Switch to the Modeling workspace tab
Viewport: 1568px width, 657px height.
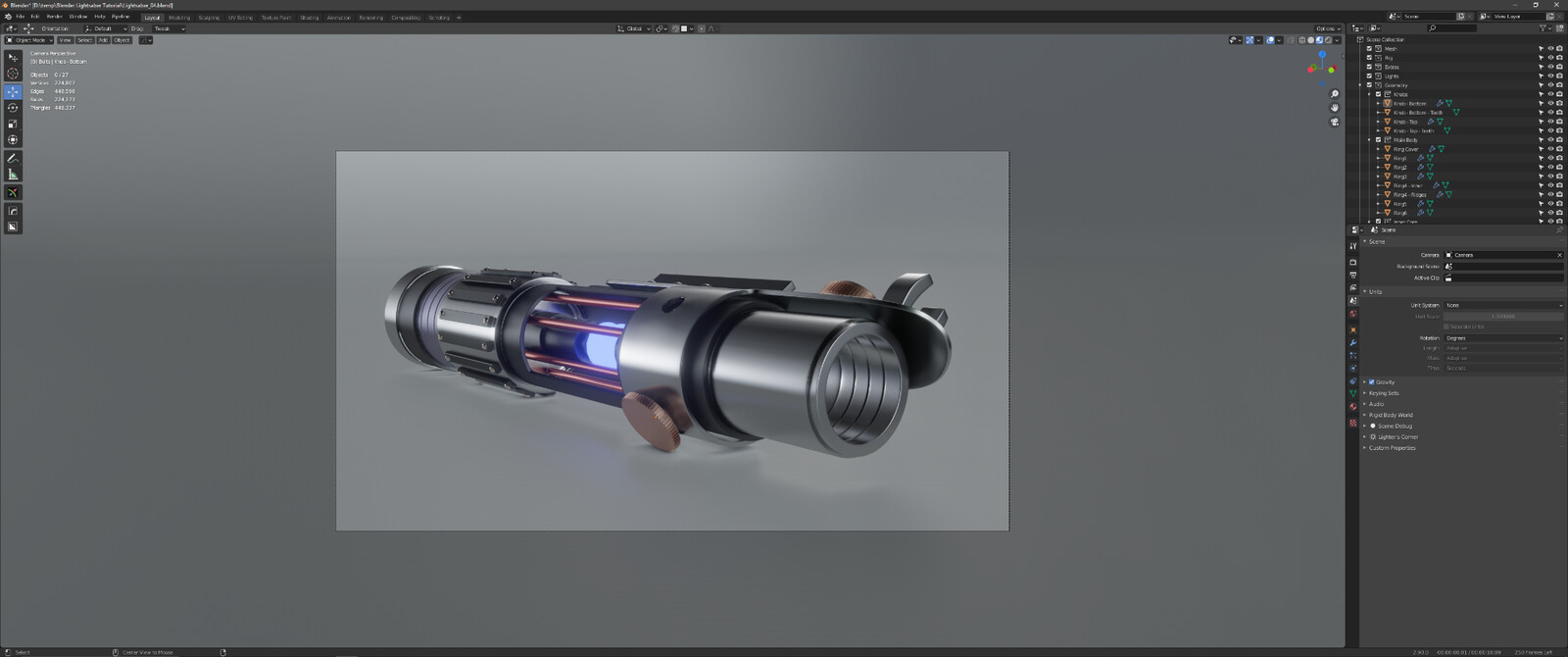click(179, 18)
